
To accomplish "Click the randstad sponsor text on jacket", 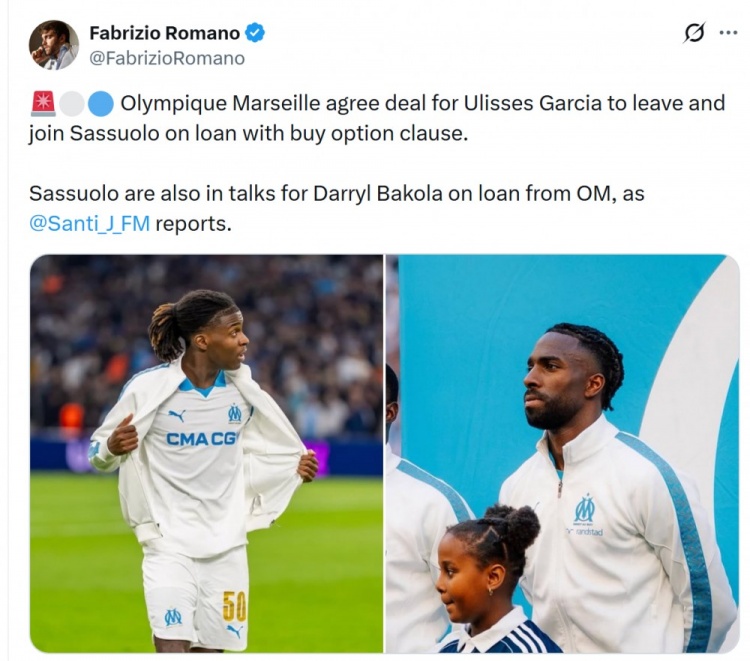I will pyautogui.click(x=585, y=532).
